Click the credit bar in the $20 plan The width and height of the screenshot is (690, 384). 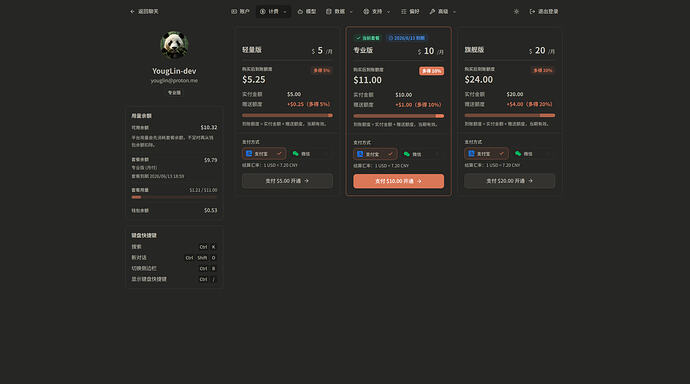[x=510, y=115]
